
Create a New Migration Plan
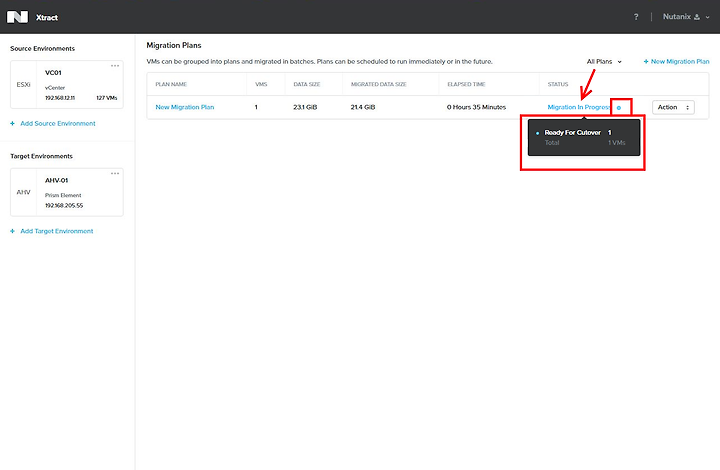(676, 62)
